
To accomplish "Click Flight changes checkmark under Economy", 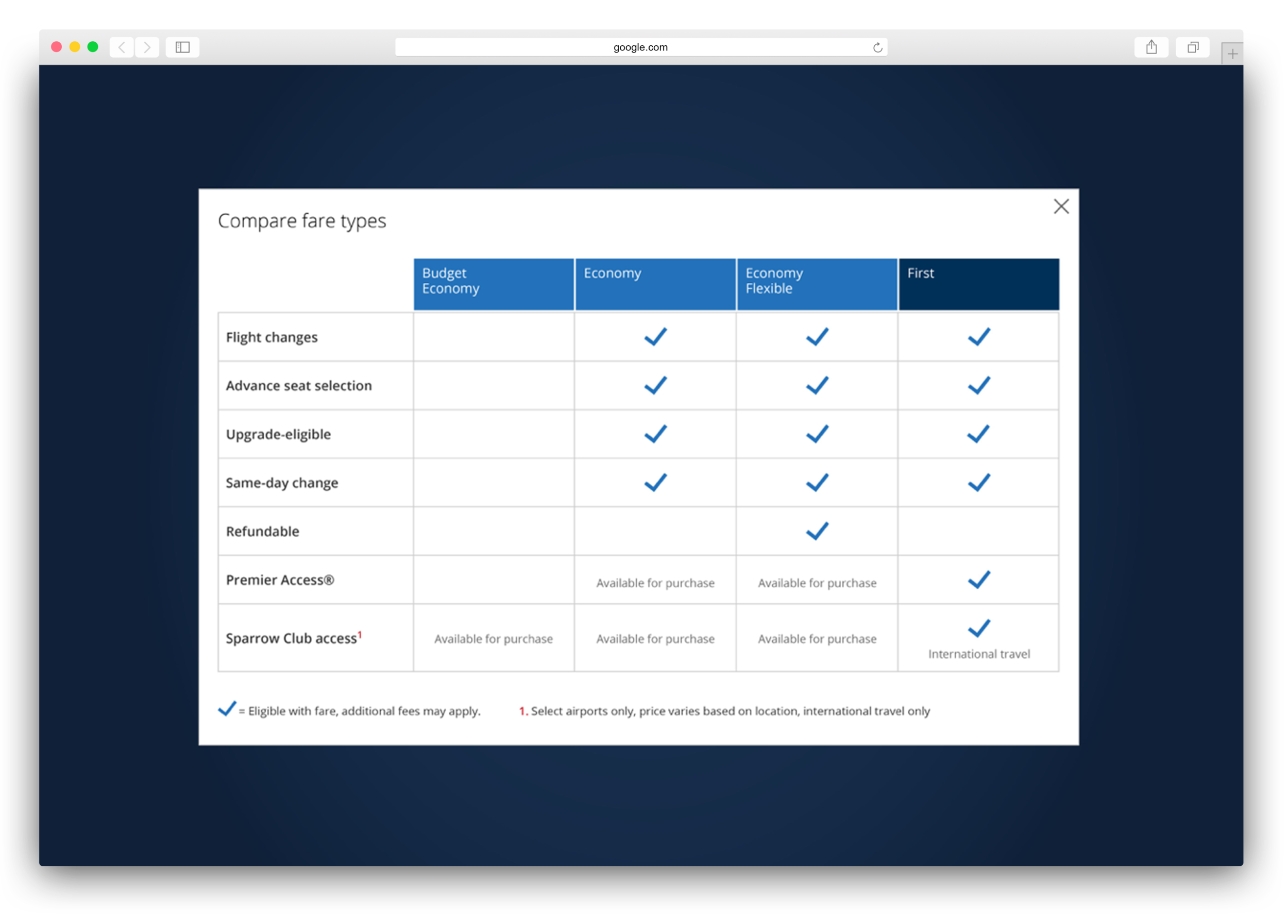I will [655, 336].
